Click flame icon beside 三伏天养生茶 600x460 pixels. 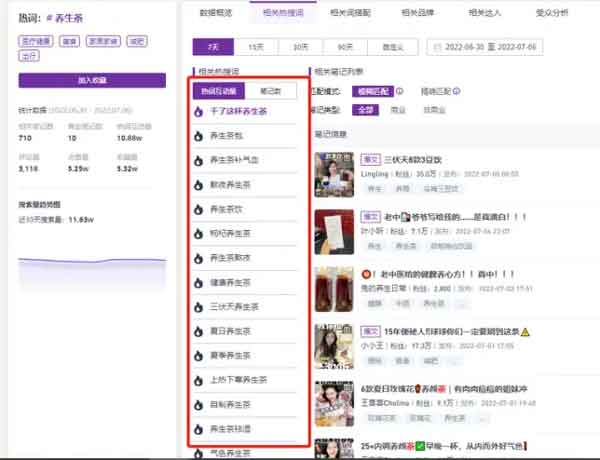(198, 307)
